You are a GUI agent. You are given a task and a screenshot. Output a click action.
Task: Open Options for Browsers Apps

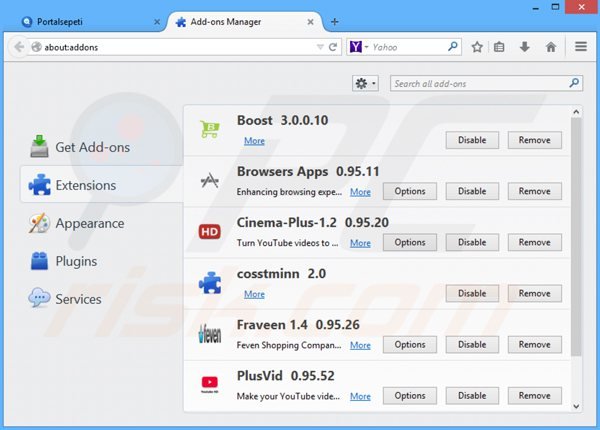coord(410,191)
